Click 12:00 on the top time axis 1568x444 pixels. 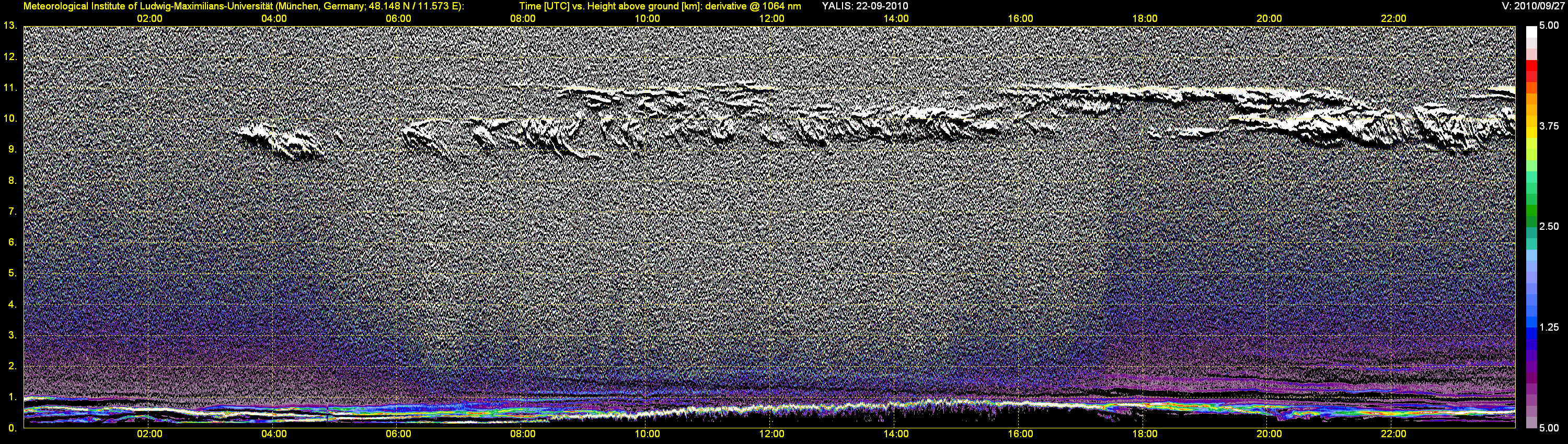(x=772, y=19)
